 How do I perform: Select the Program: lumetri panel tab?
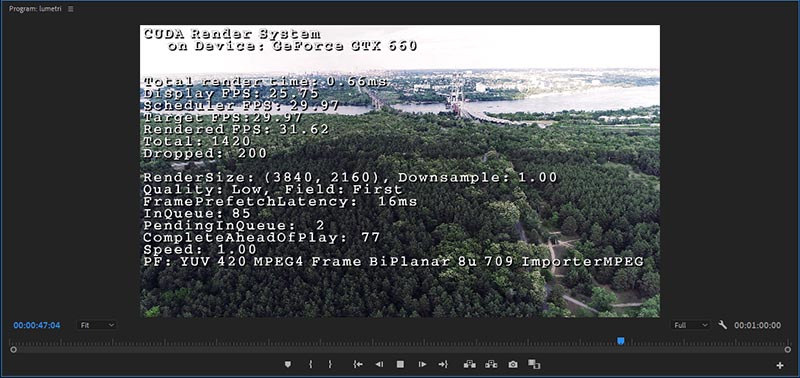pyautogui.click(x=35, y=9)
